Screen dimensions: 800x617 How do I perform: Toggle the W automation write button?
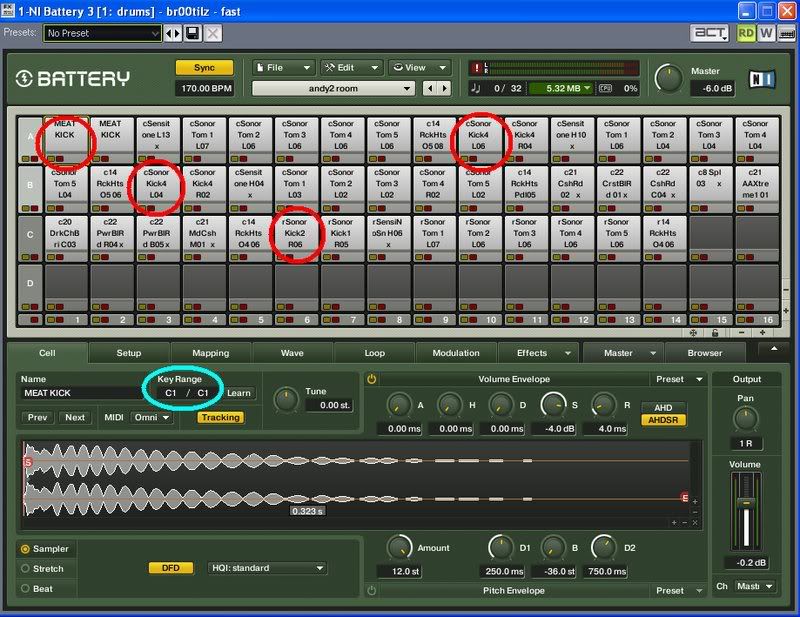pos(766,34)
